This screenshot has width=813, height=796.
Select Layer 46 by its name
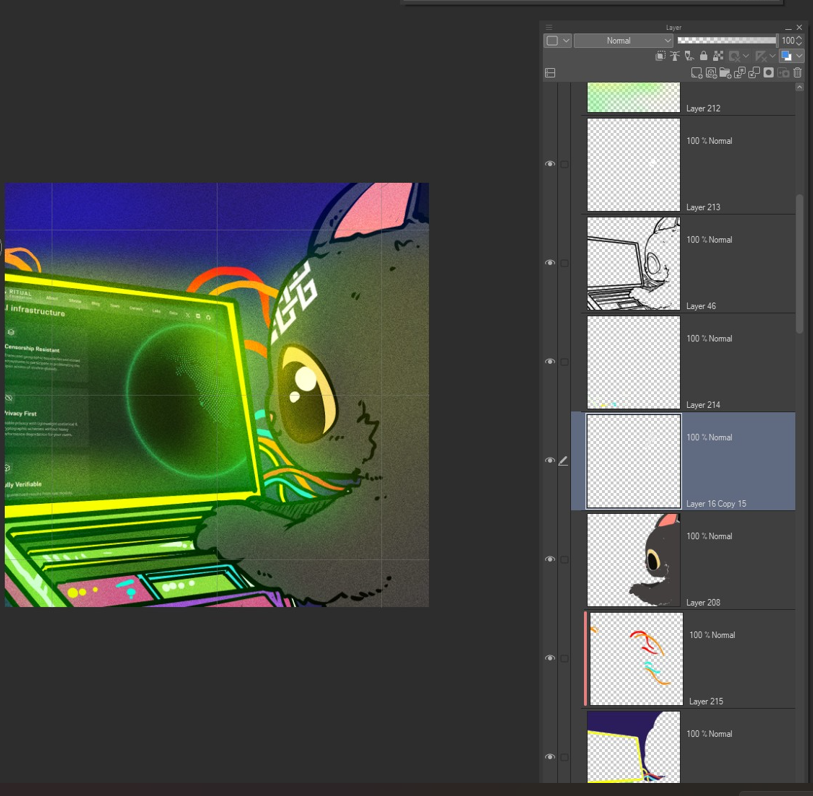coord(701,306)
